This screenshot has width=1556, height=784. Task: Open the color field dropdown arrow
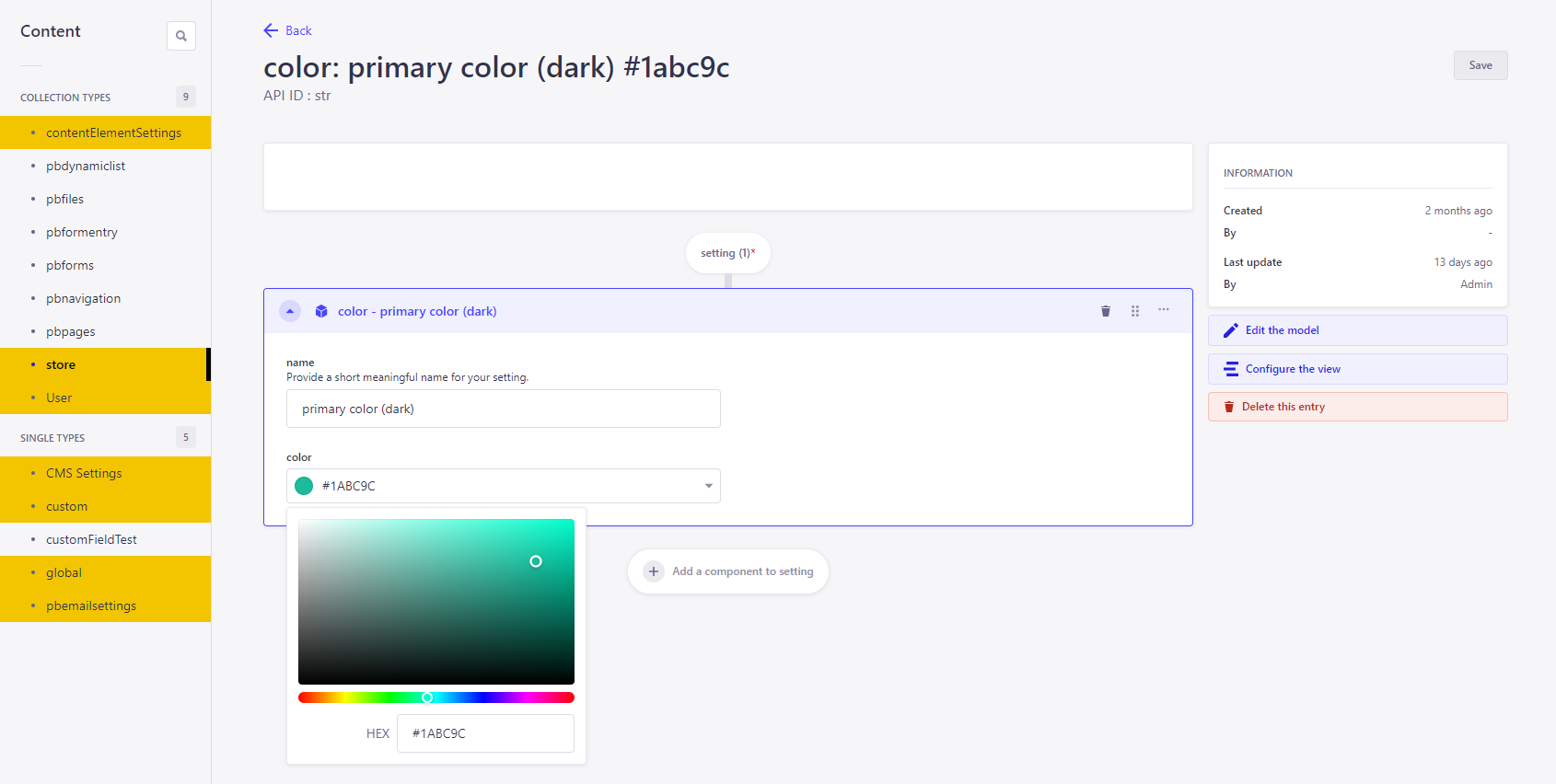pyautogui.click(x=708, y=486)
